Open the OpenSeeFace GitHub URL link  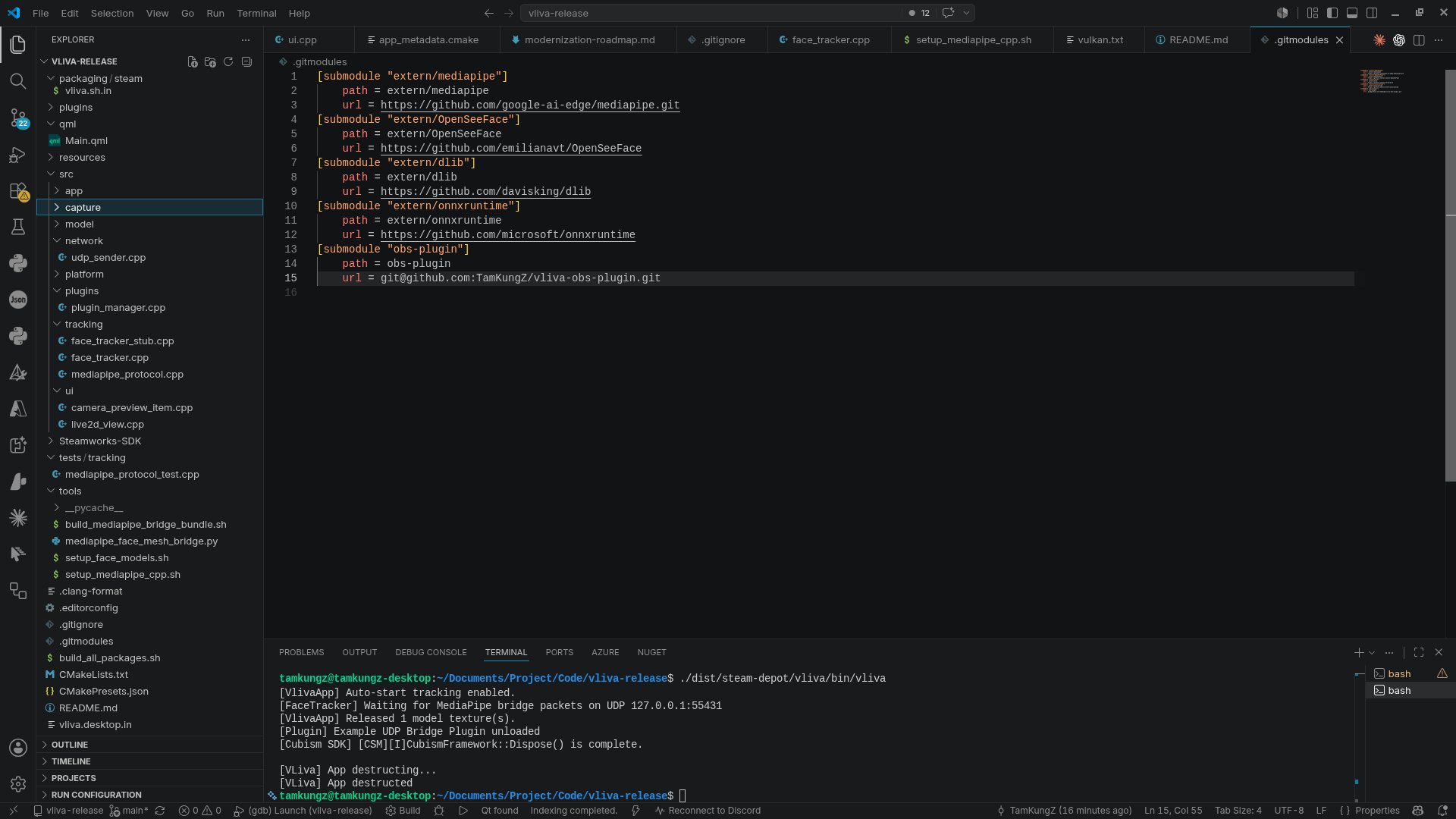coord(511,148)
